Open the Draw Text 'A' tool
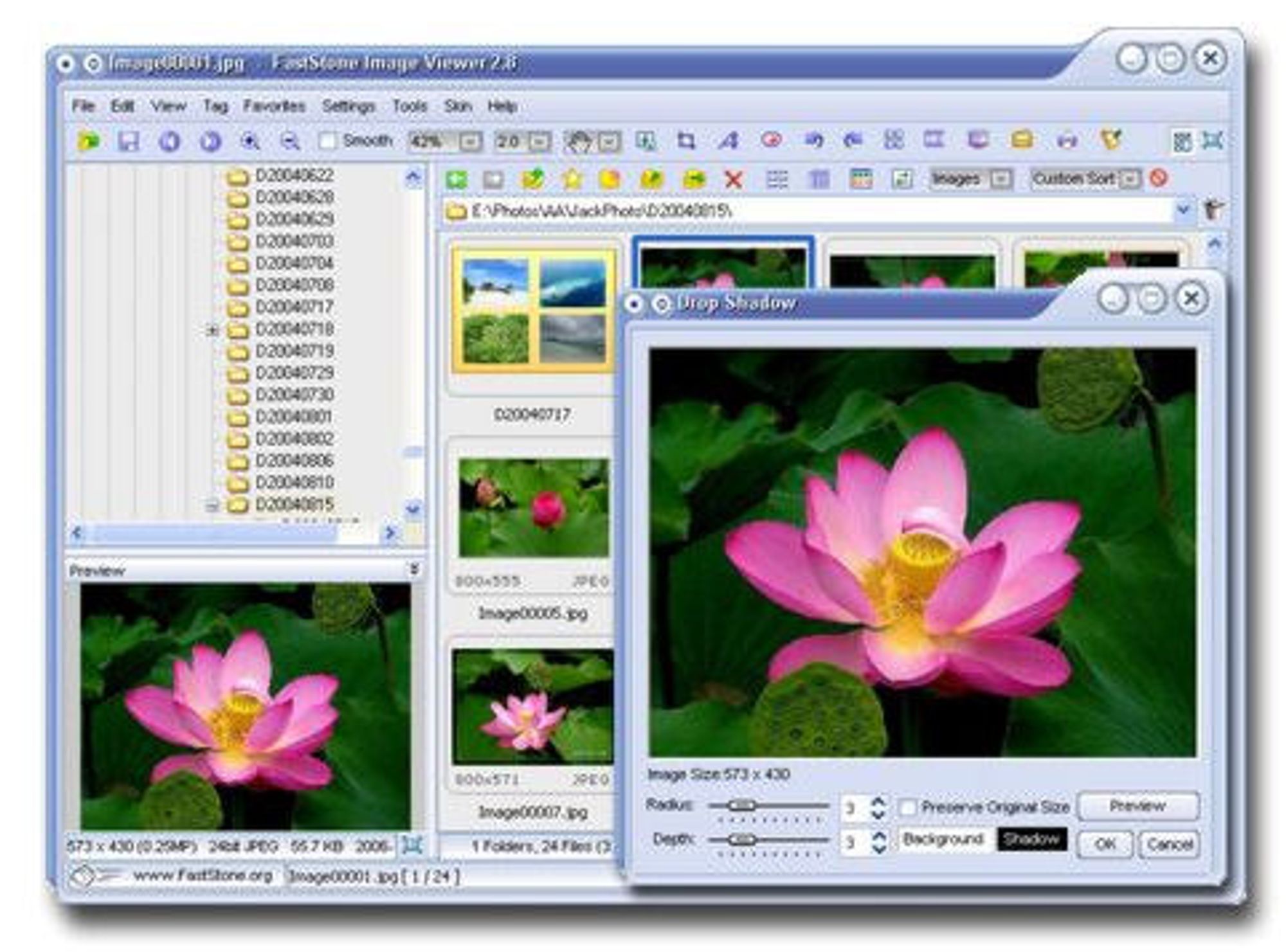 pyautogui.click(x=729, y=140)
